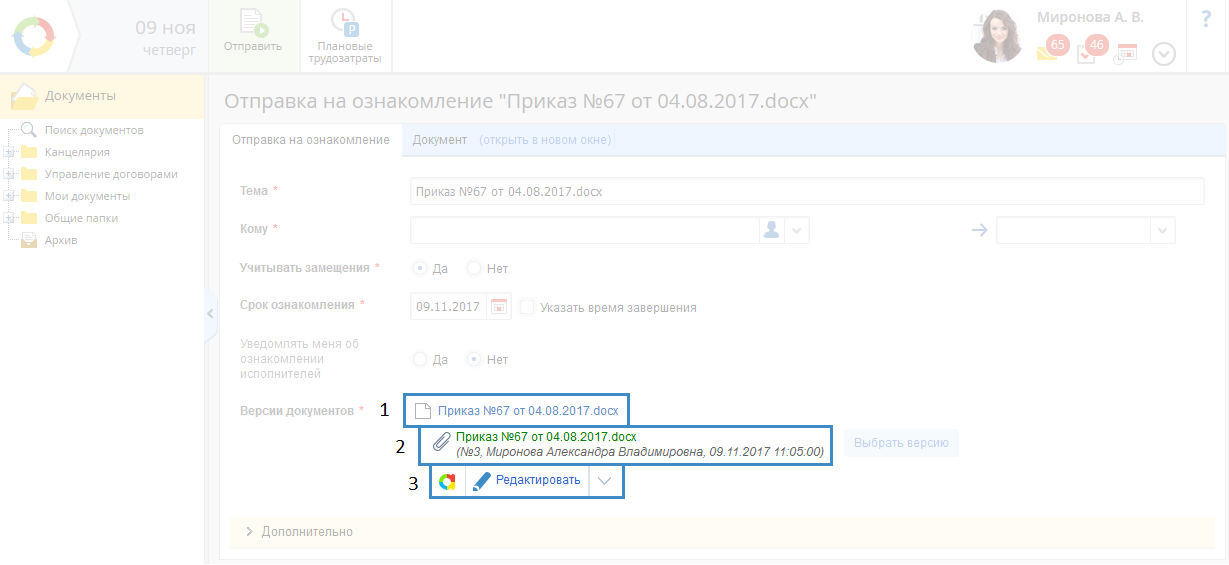
Task: Open dropdown arrow next to Кому field
Action: click(x=797, y=230)
